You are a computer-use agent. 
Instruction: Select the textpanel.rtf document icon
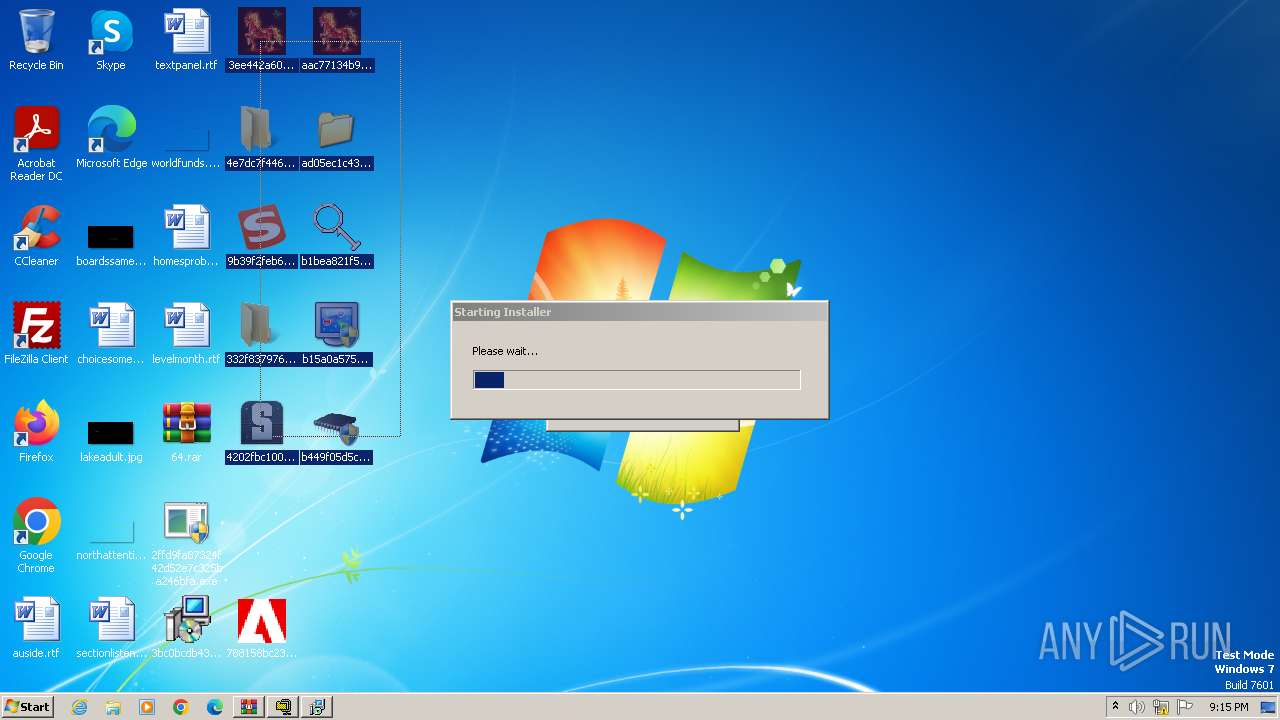point(186,40)
